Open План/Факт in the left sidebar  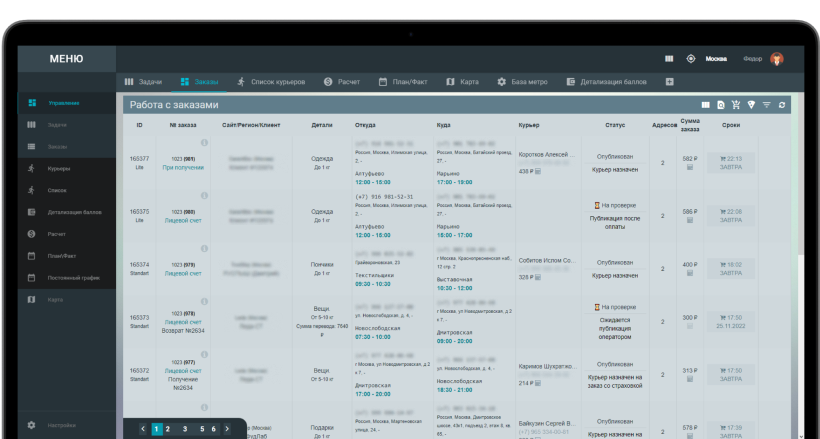pyautogui.click(x=67, y=256)
